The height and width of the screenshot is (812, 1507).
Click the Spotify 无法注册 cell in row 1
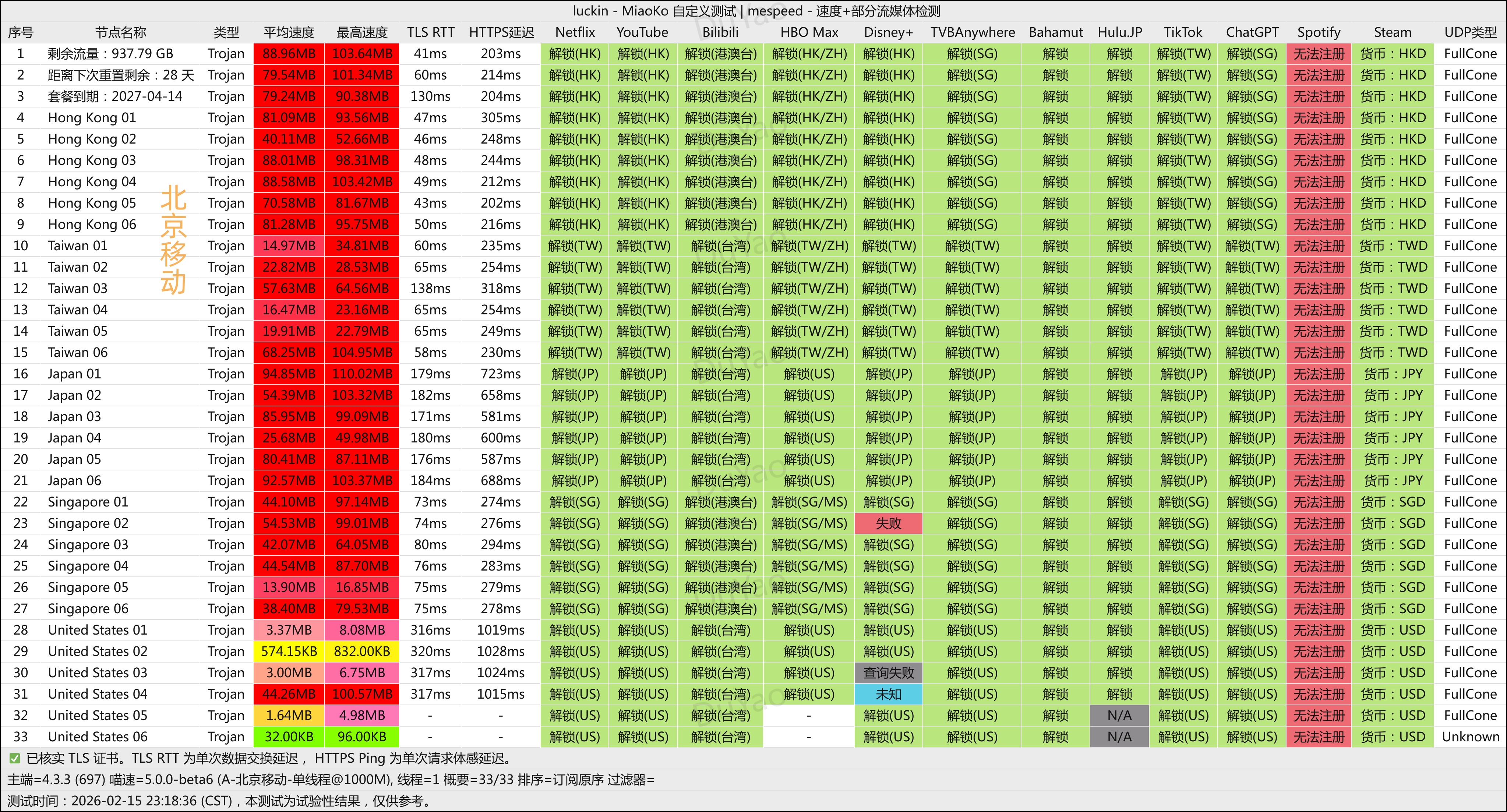pyautogui.click(x=1319, y=54)
